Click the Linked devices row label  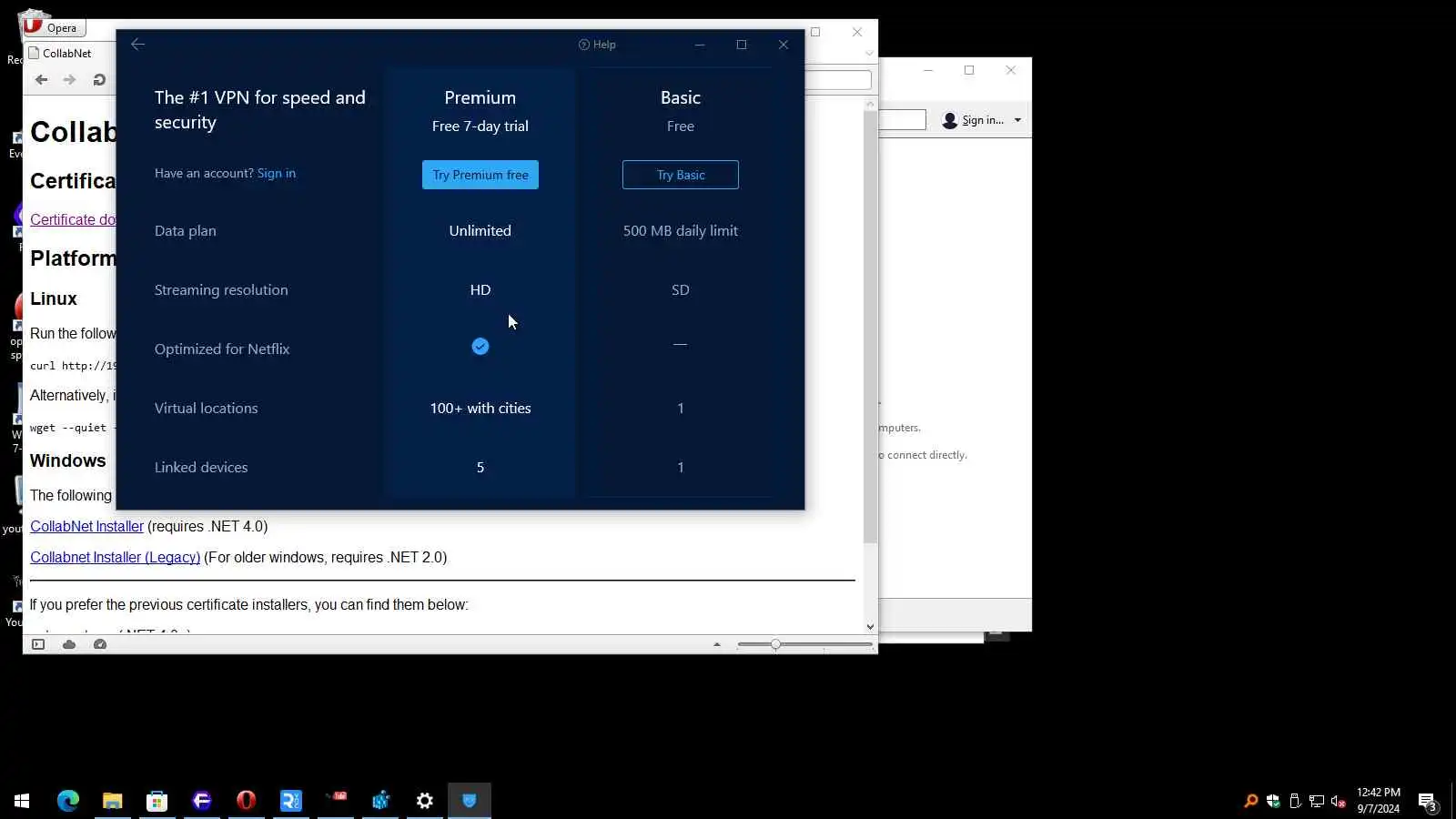click(x=201, y=468)
